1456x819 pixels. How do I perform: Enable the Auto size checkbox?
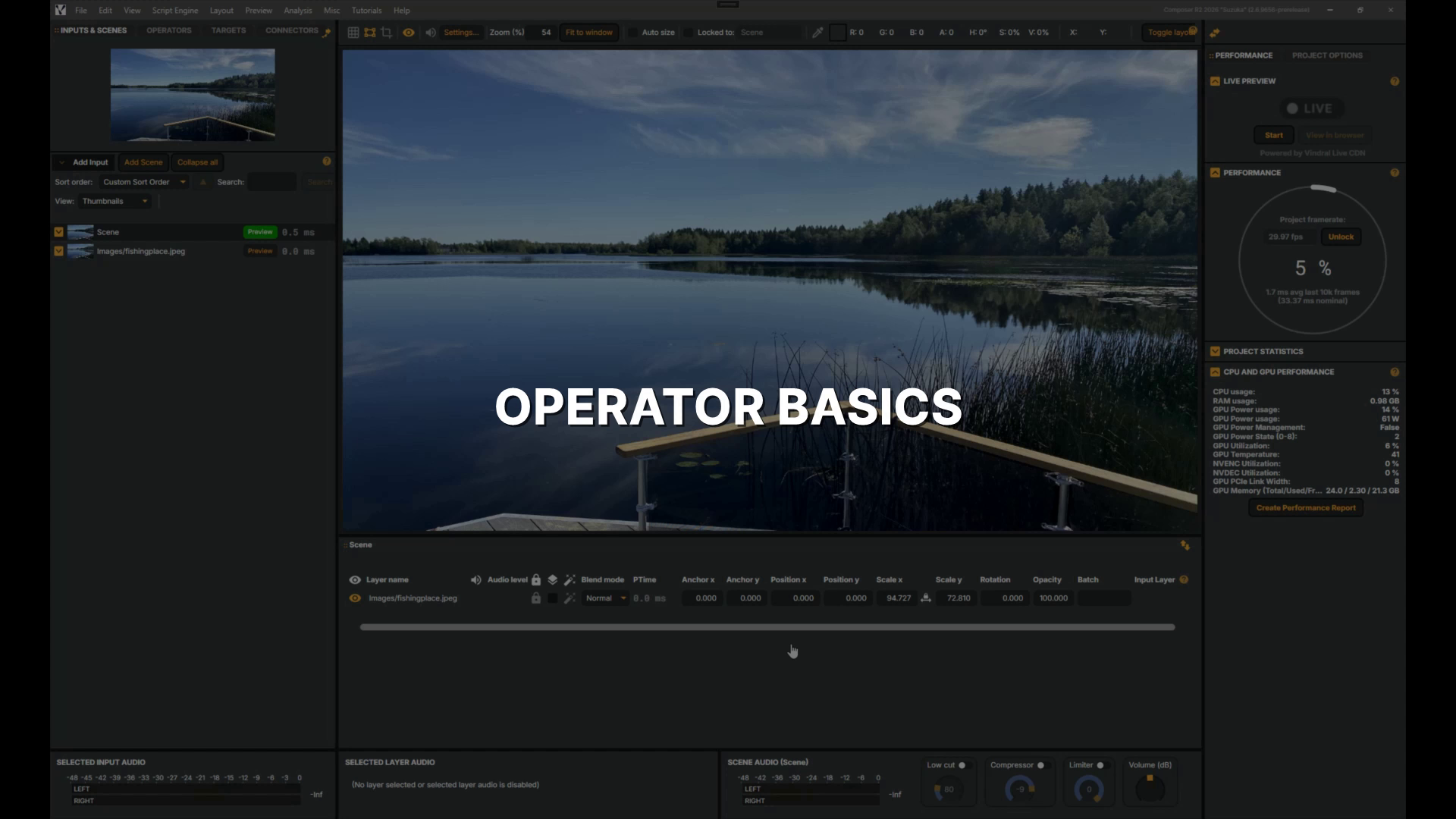[632, 33]
